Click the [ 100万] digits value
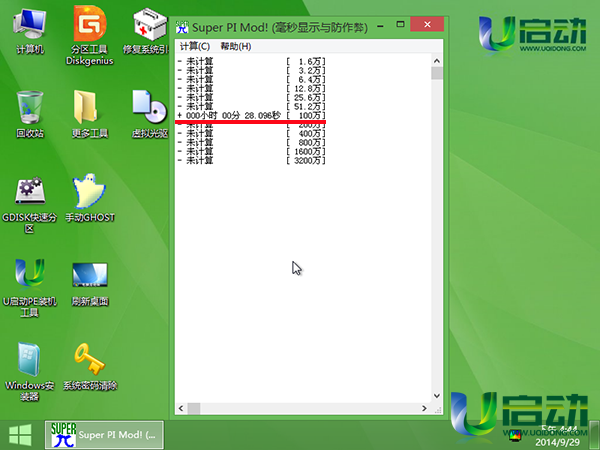The image size is (600, 450). 306,116
